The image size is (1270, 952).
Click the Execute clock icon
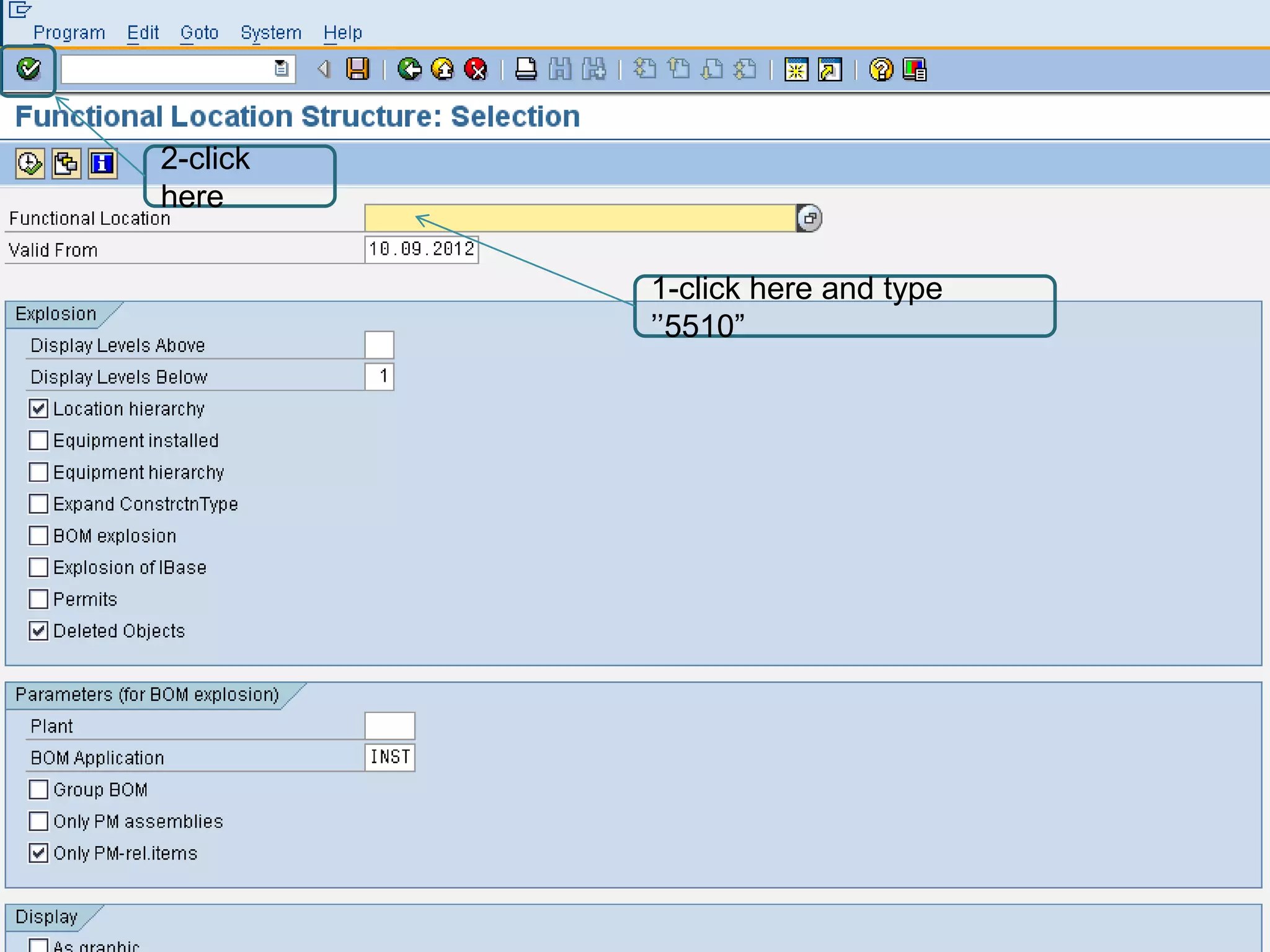(30, 164)
